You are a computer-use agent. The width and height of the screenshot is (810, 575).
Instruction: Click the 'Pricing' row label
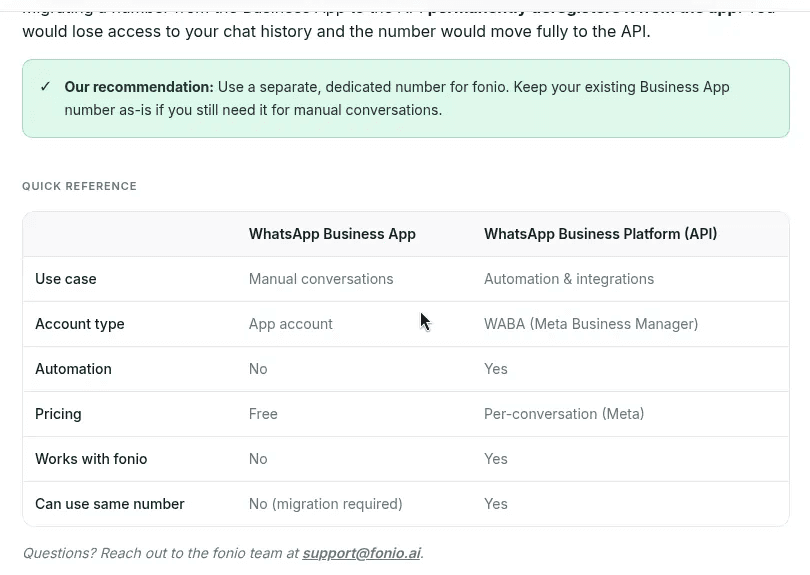tap(58, 414)
